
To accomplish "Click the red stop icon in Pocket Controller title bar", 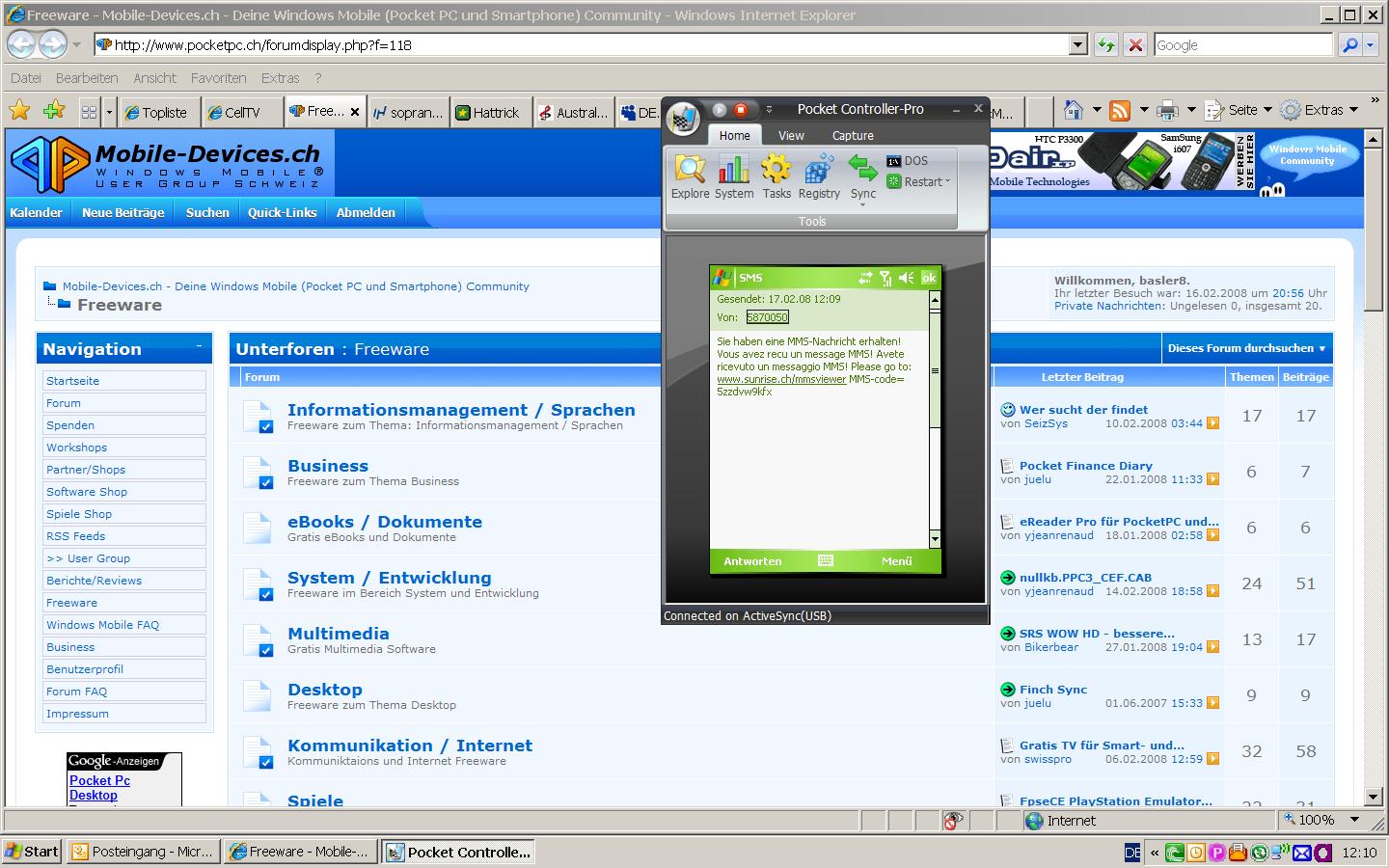I will point(741,109).
